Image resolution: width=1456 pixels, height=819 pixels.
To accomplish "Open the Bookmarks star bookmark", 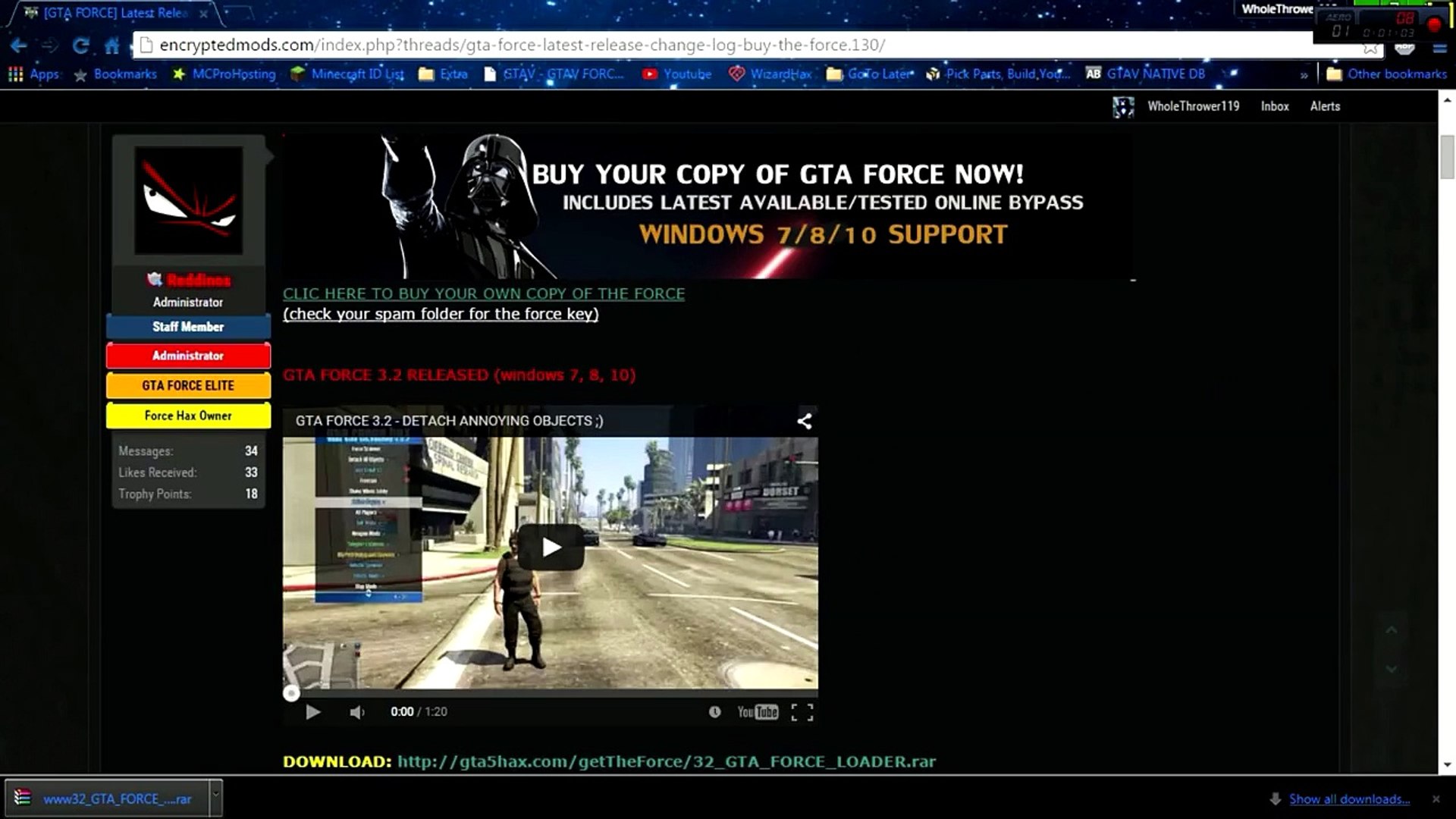I will click(115, 74).
